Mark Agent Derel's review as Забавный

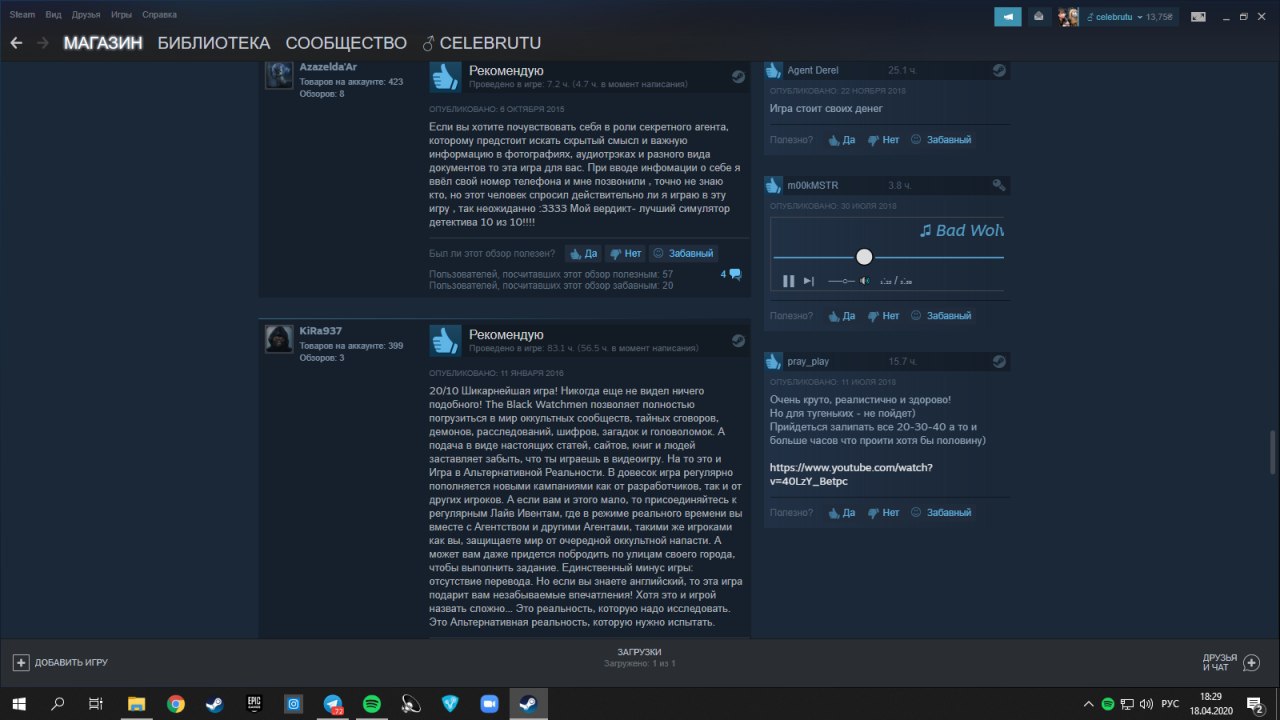[941, 140]
